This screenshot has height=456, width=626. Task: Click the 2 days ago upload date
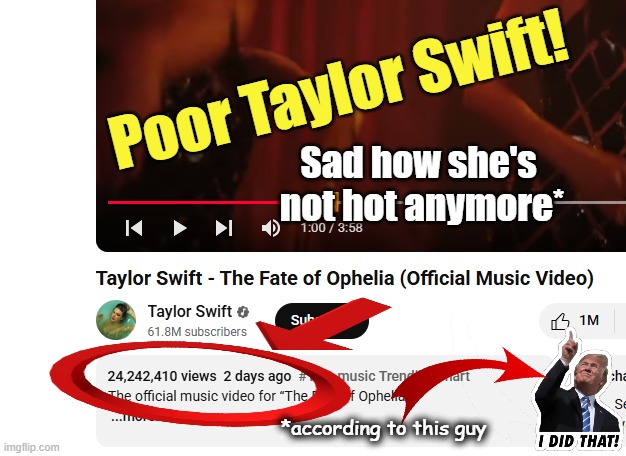257,376
